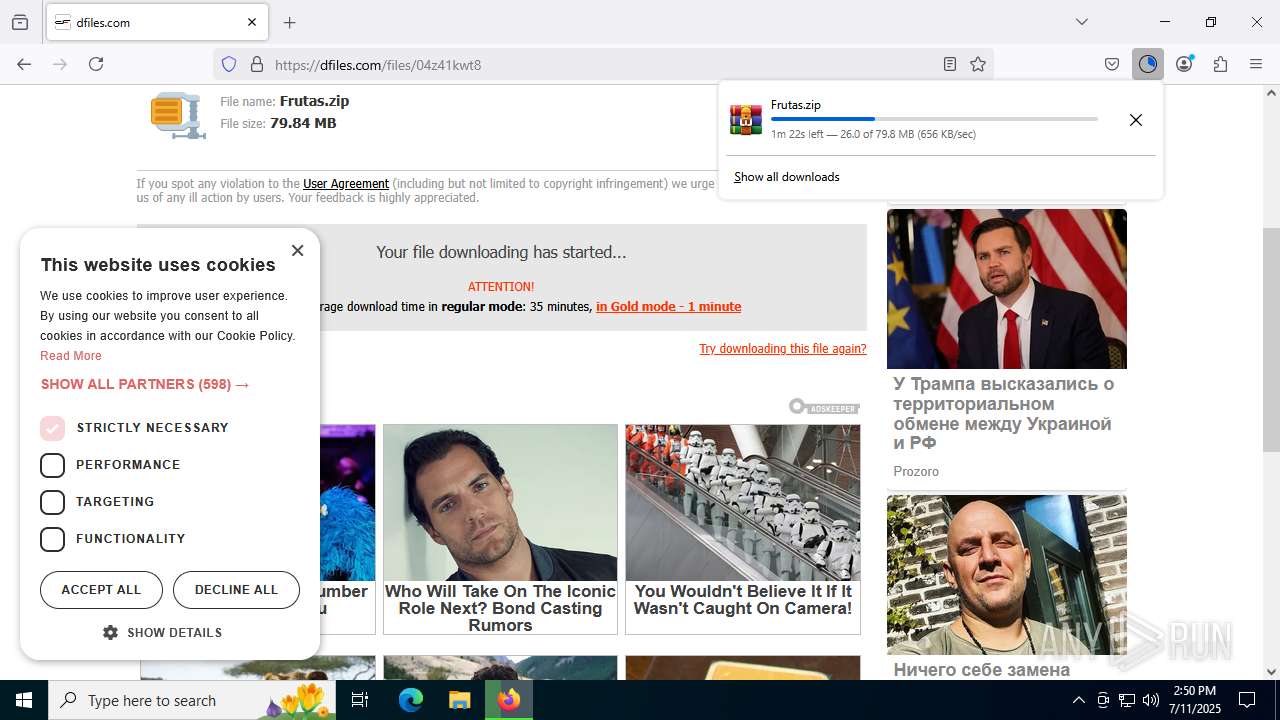
Task: Click the taskbar search box
Action: pyautogui.click(x=193, y=700)
